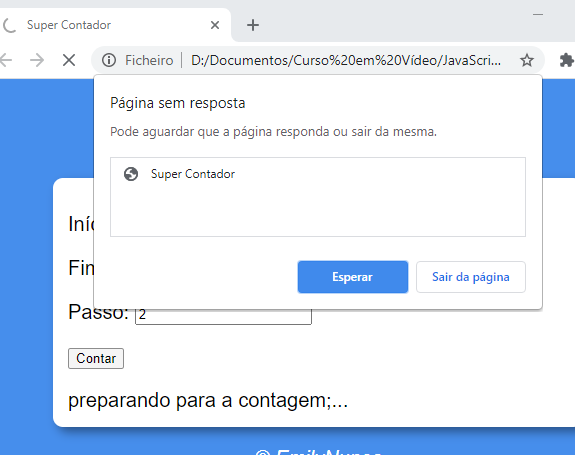This screenshot has width=575, height=455.
Task: Minimize the browser window
Action: click(538, 15)
